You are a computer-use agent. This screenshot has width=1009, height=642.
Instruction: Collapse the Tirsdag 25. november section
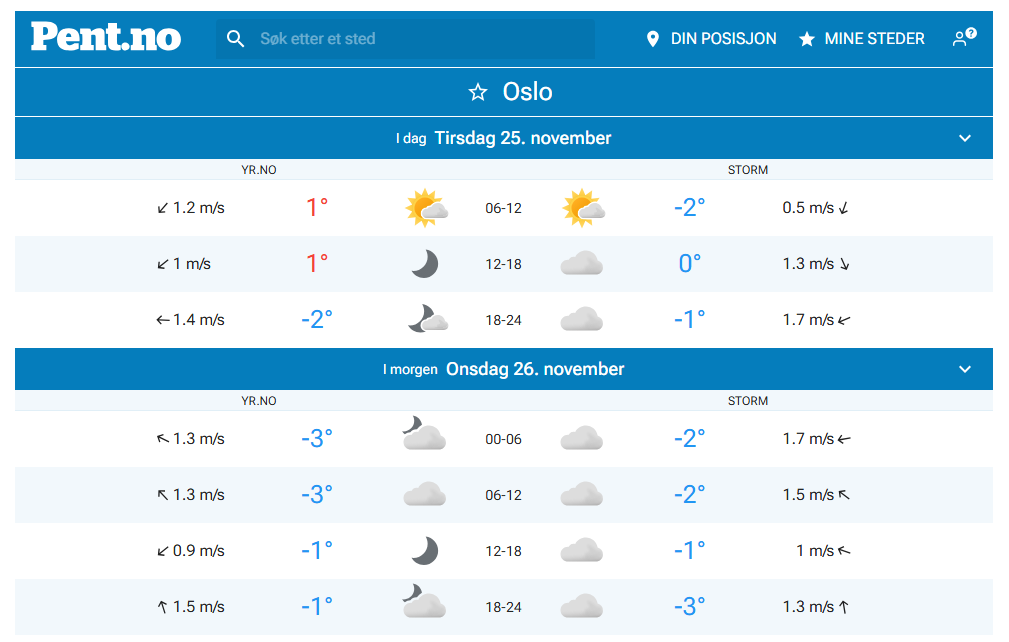tap(965, 138)
